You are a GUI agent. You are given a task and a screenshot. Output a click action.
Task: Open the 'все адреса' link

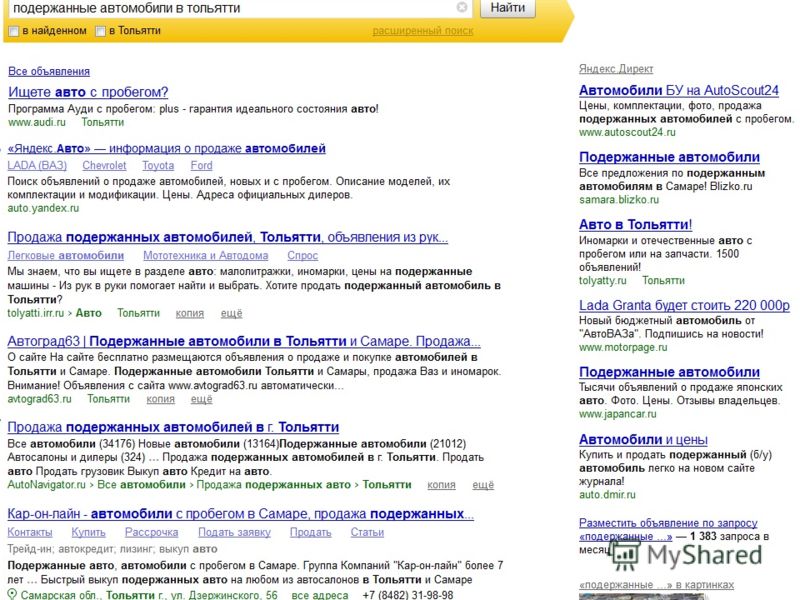[320, 595]
